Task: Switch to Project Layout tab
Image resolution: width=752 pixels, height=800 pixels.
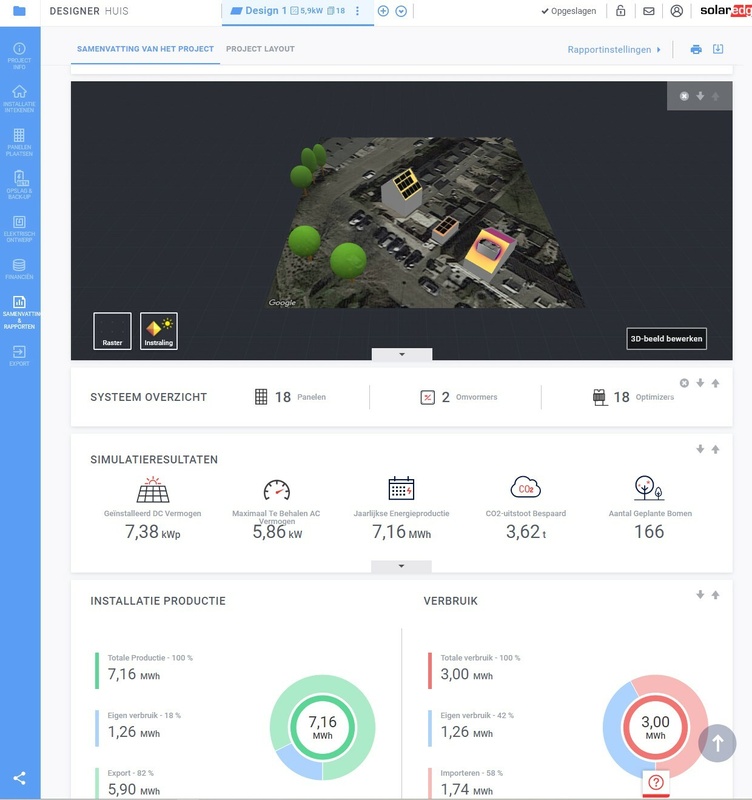Action: 260,49
